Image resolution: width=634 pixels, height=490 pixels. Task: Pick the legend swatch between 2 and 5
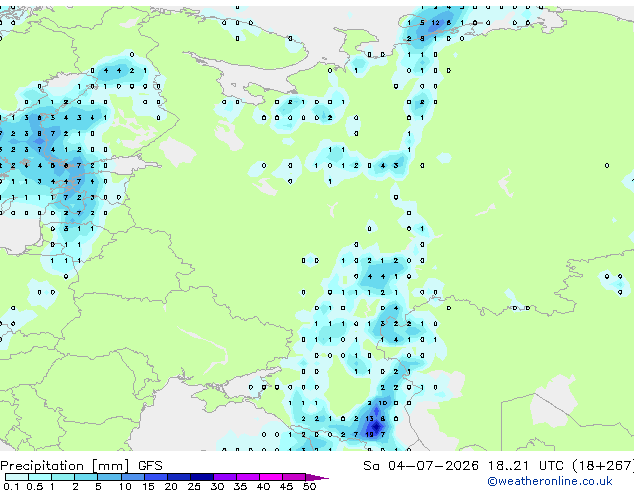(86, 477)
